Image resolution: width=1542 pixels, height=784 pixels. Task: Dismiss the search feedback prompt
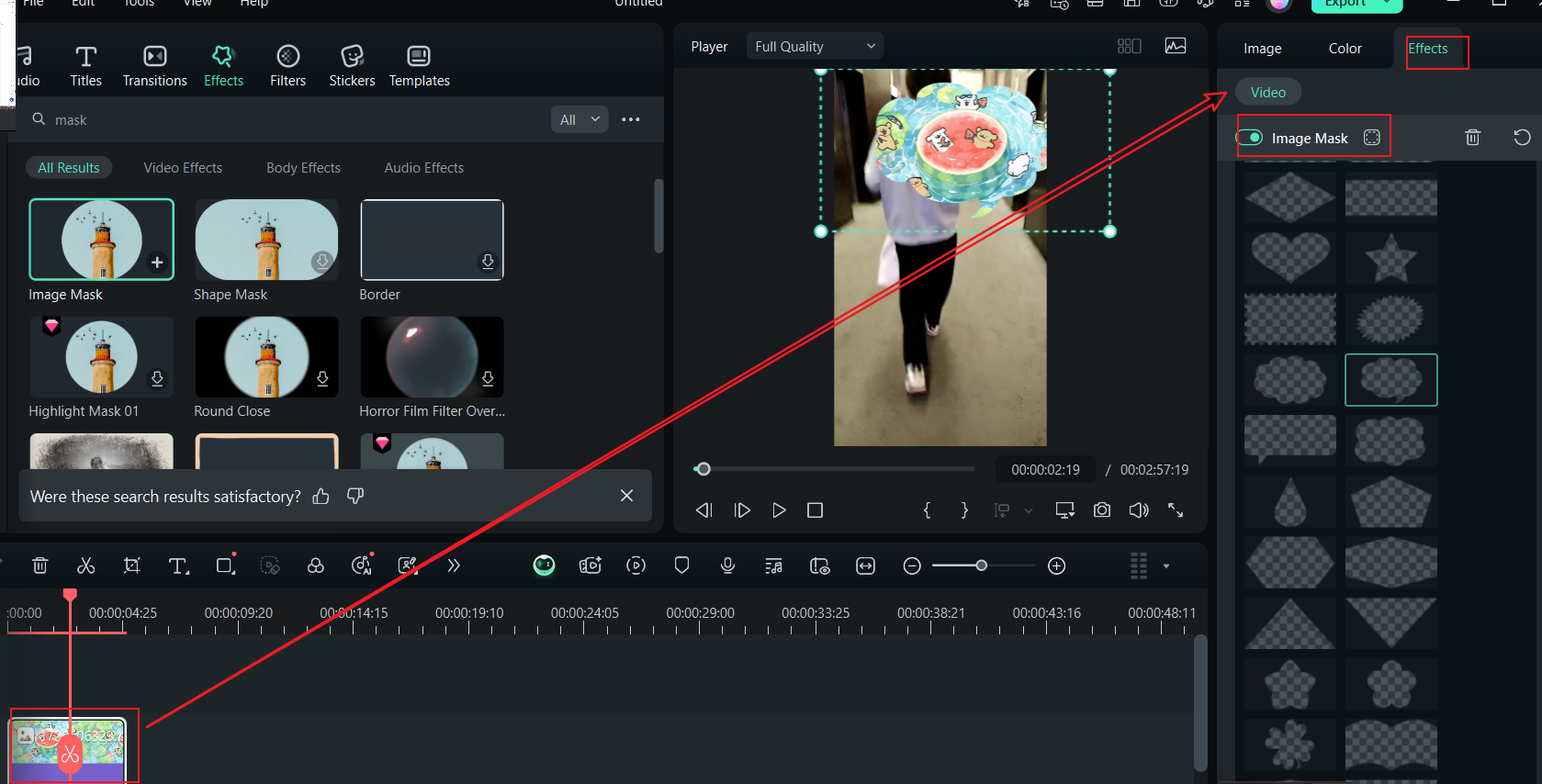(626, 496)
